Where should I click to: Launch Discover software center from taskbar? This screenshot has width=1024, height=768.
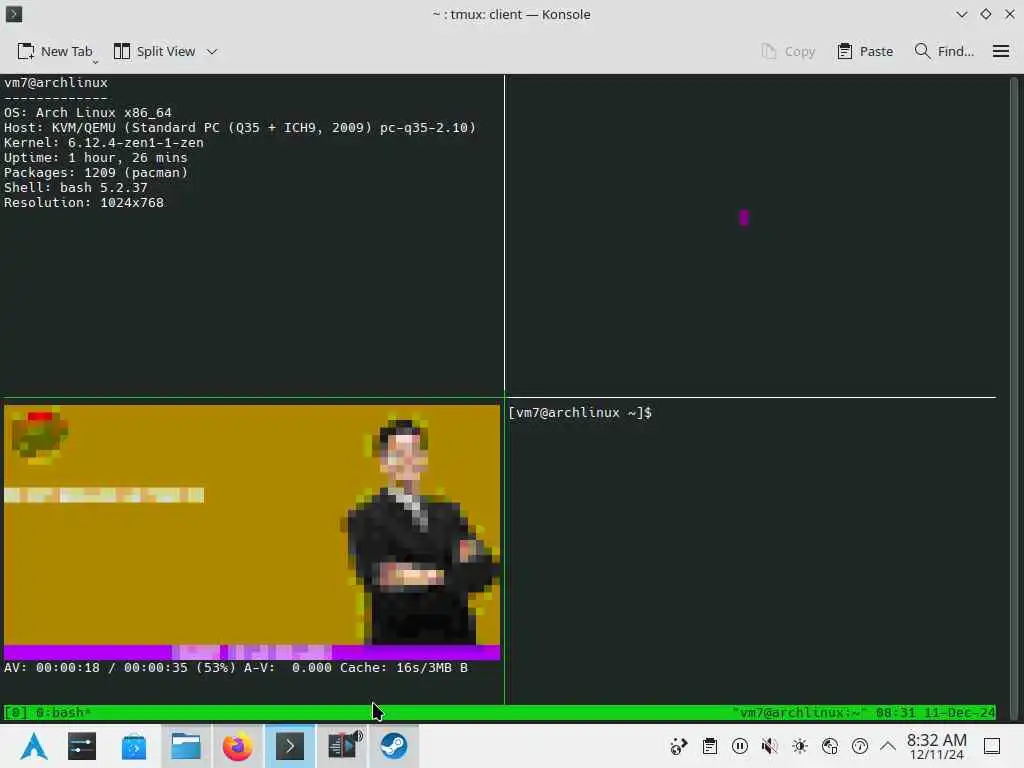click(134, 746)
